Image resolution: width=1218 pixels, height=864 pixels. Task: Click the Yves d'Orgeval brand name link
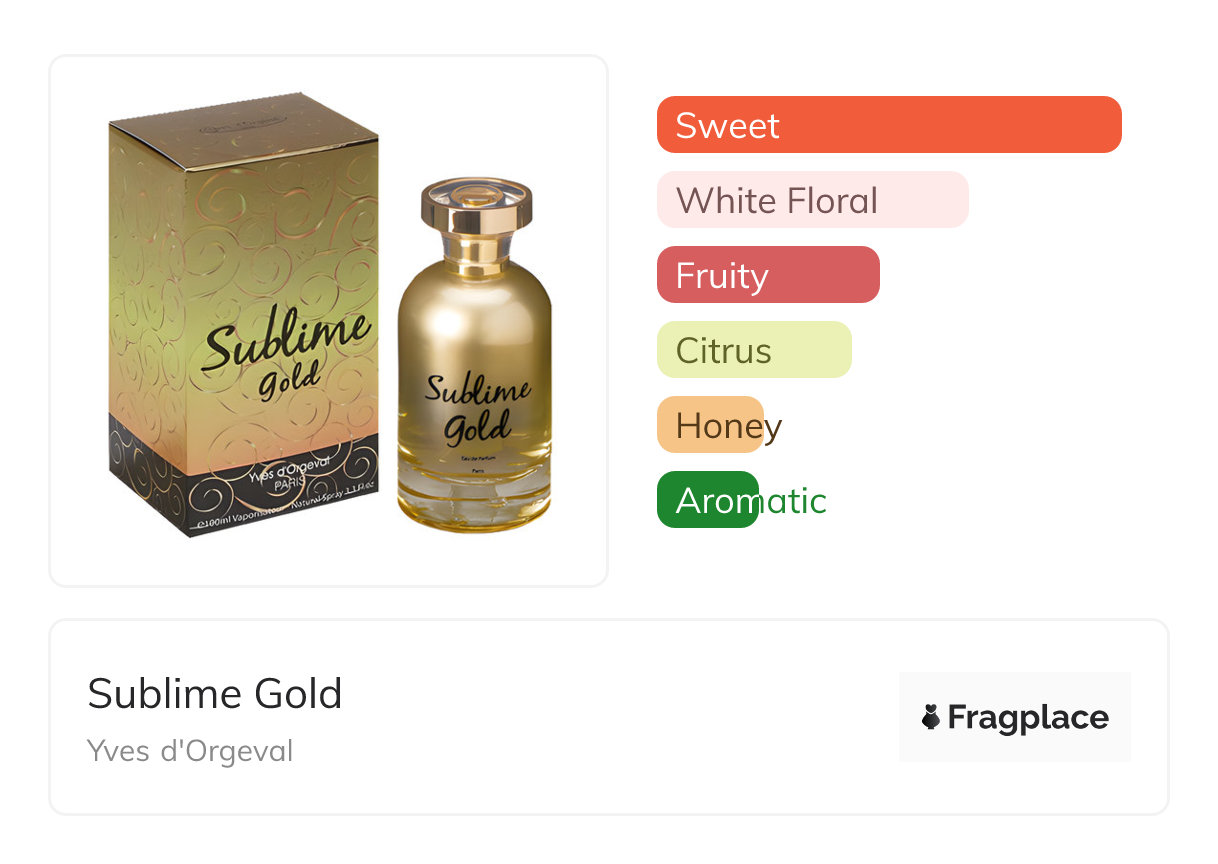click(x=190, y=751)
